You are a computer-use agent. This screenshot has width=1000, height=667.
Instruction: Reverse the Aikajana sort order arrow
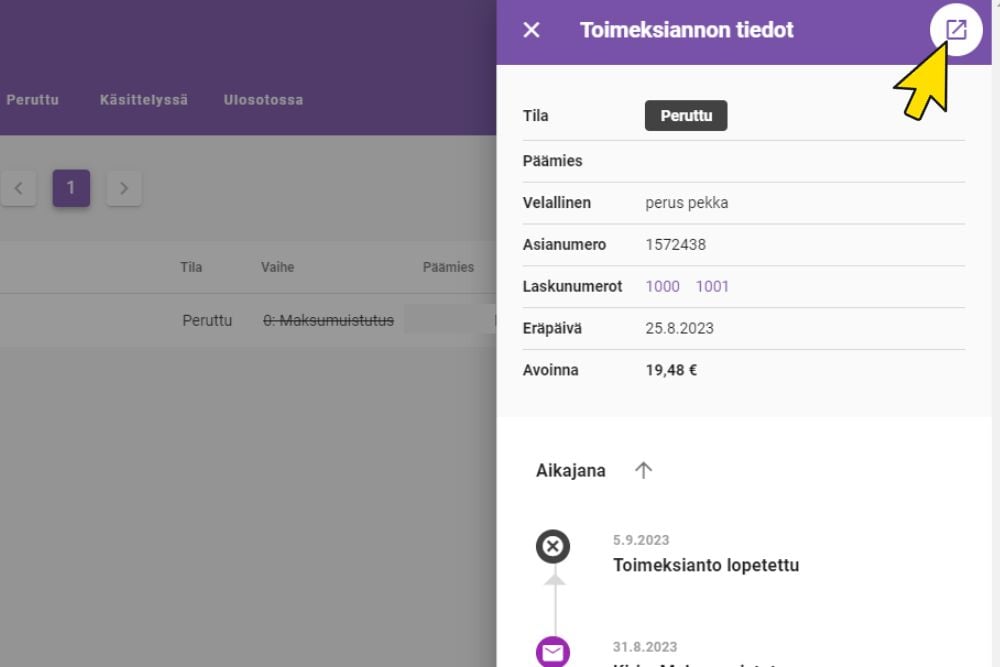[x=644, y=470]
